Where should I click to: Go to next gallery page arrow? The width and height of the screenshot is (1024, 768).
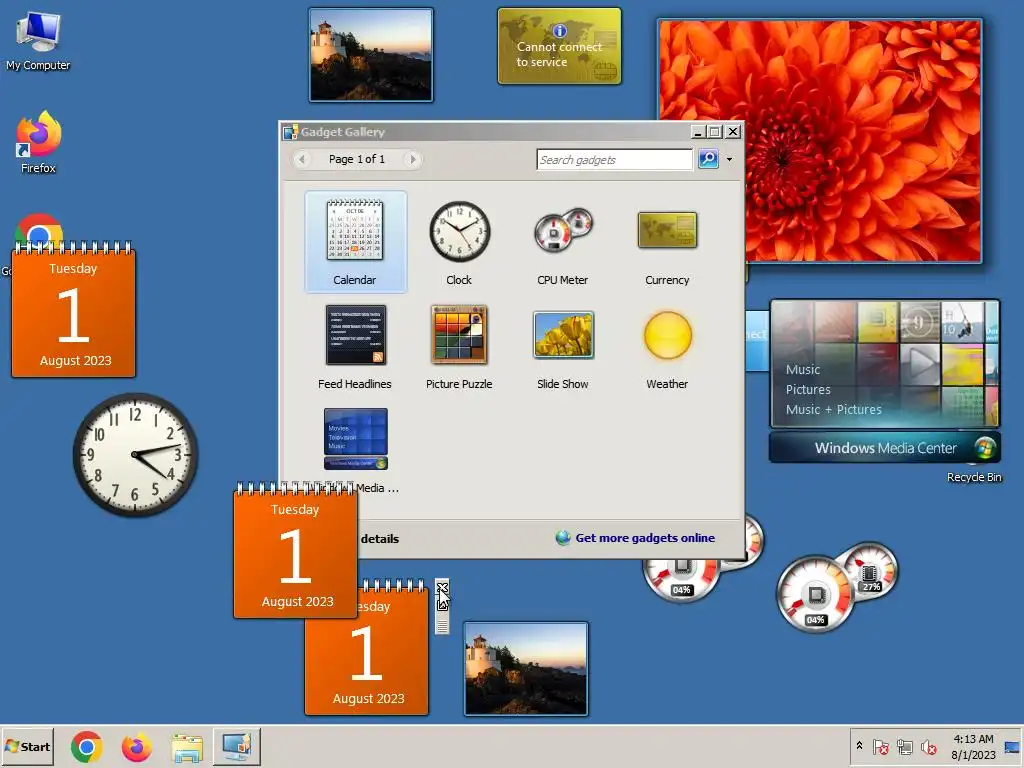coord(412,159)
